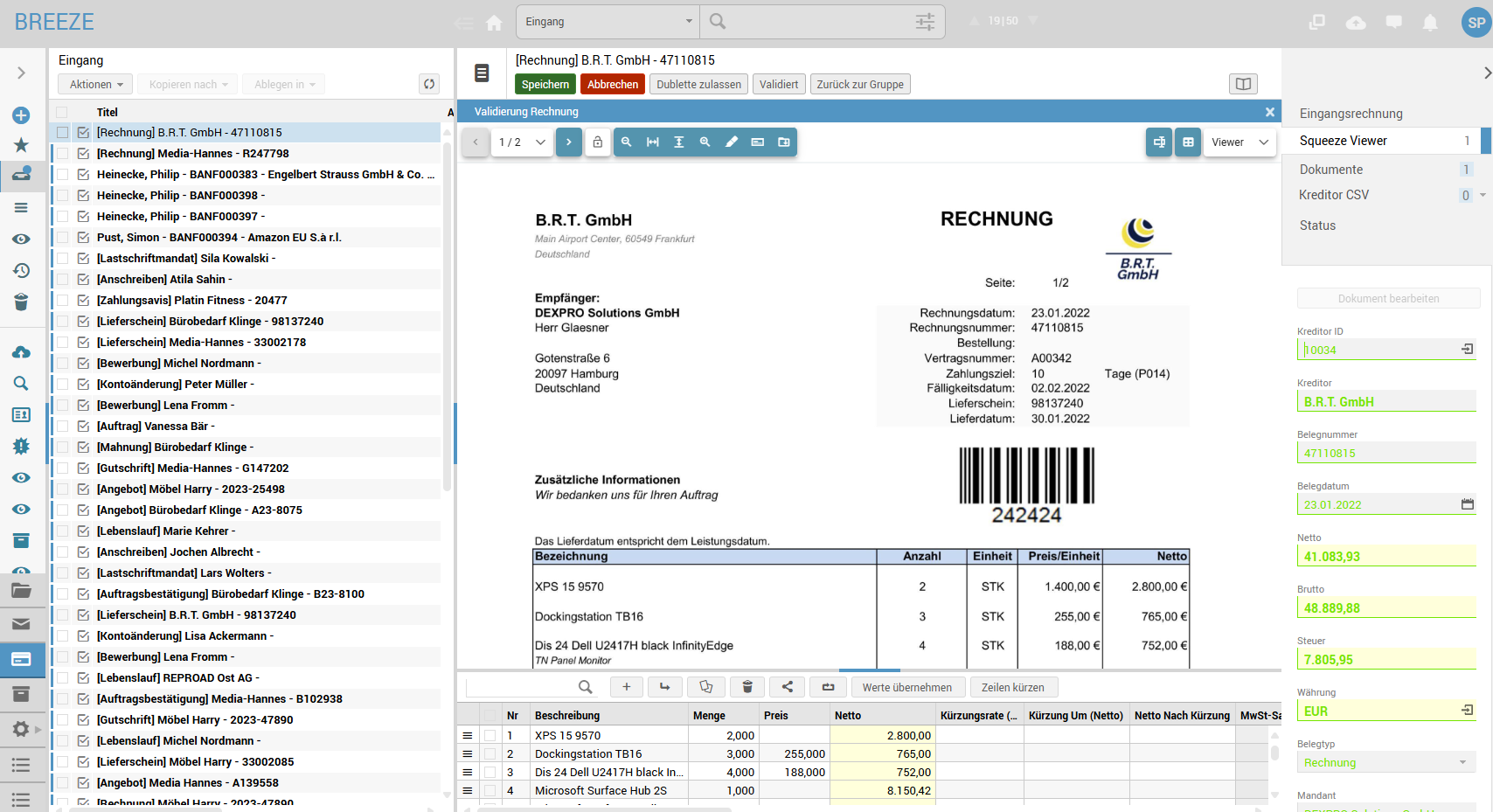Tick checkbox for [Rechnung] Media-Hannes - R247798
1493x812 pixels.
point(62,154)
